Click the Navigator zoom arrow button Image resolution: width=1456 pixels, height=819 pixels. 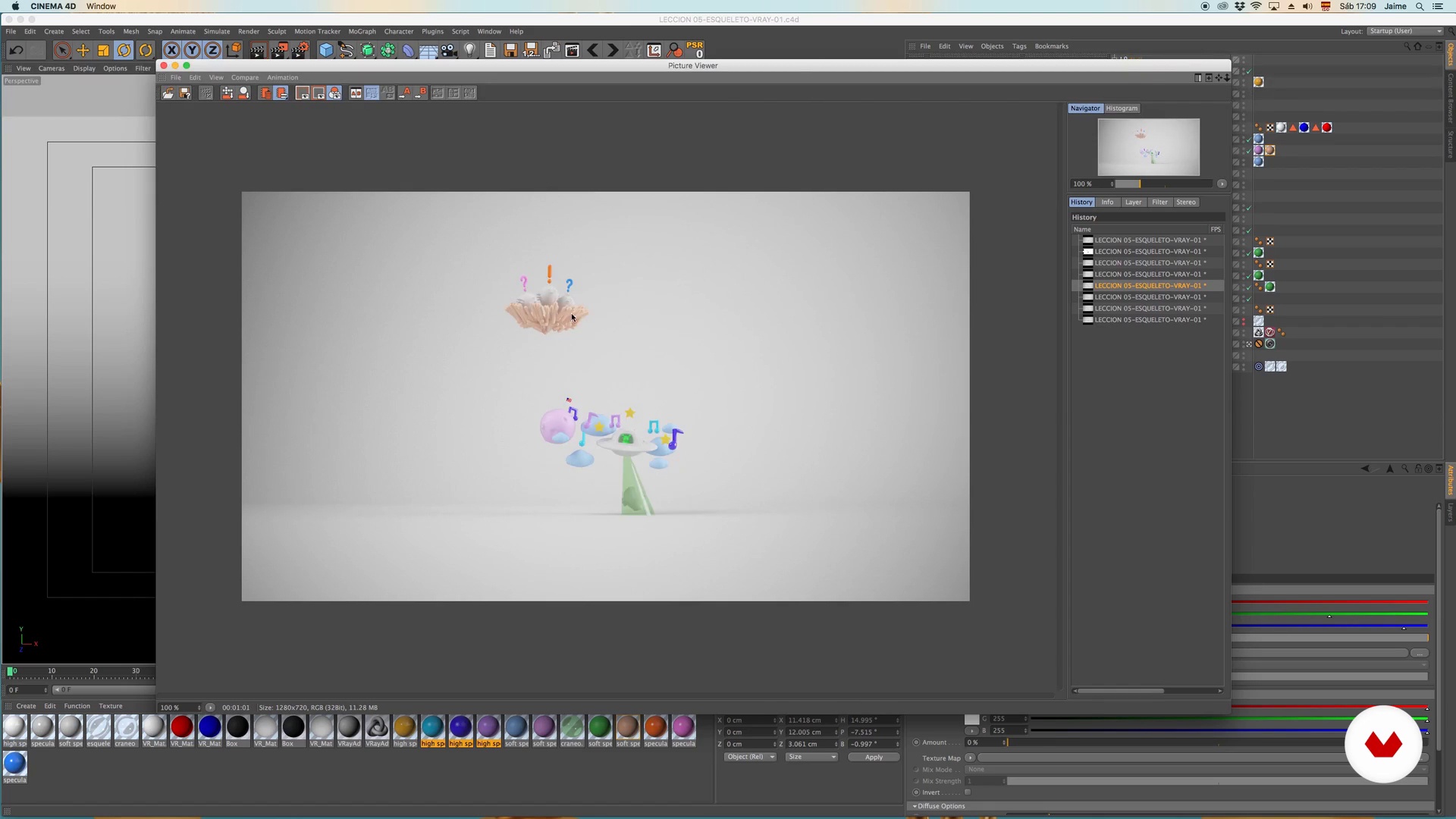(x=1222, y=184)
